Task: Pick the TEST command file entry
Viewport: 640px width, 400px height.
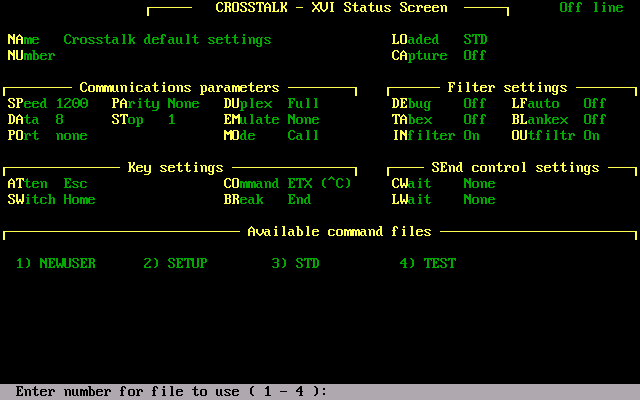Action: click(x=428, y=263)
